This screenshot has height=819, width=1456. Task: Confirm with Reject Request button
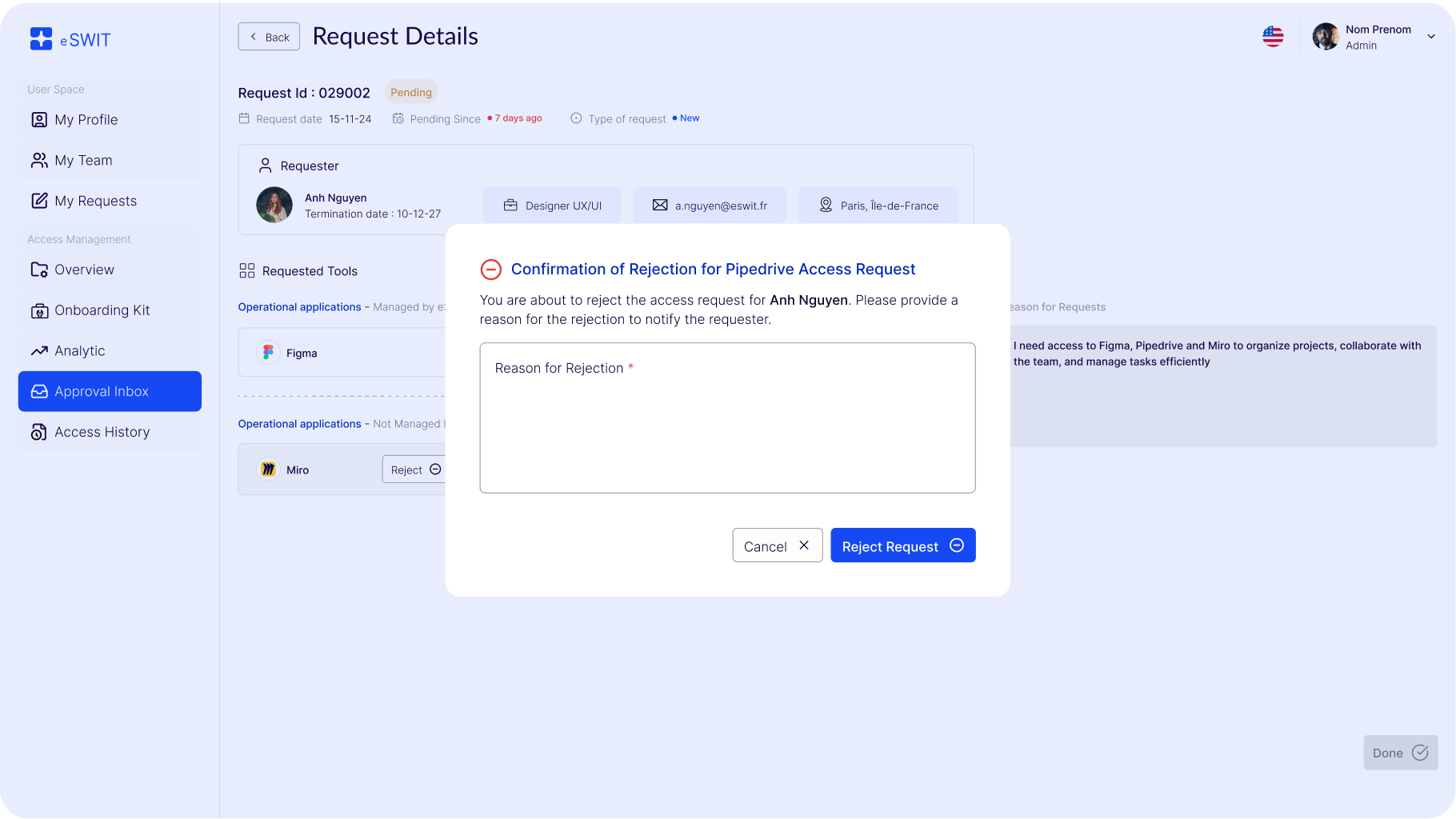[x=902, y=545]
